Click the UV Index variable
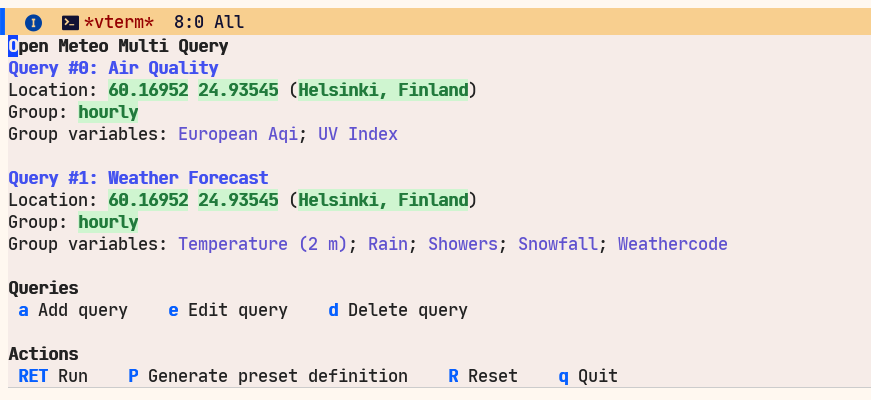The height and width of the screenshot is (400, 871). pyautogui.click(x=358, y=134)
